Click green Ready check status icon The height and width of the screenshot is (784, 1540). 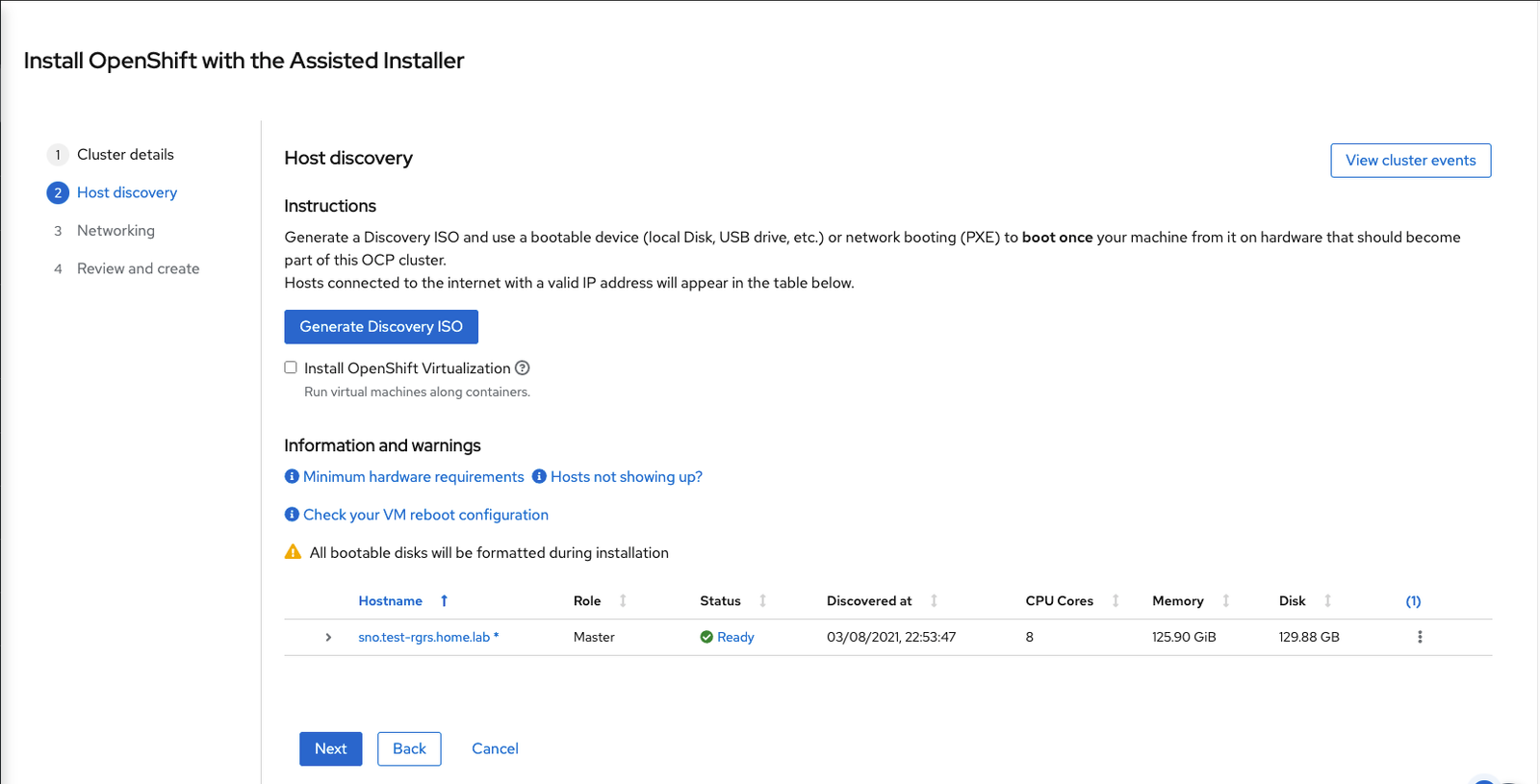click(x=706, y=637)
